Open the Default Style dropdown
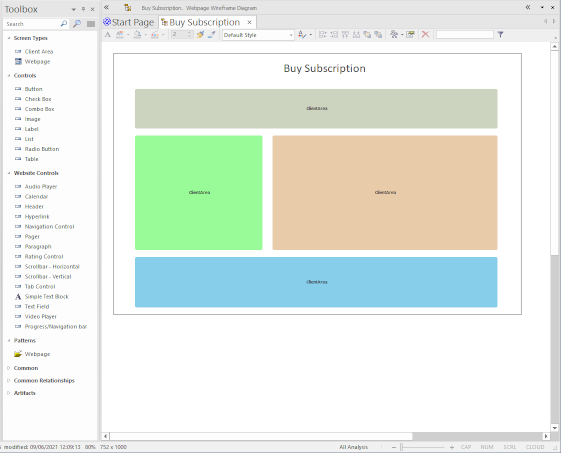561x453 pixels. coord(258,35)
